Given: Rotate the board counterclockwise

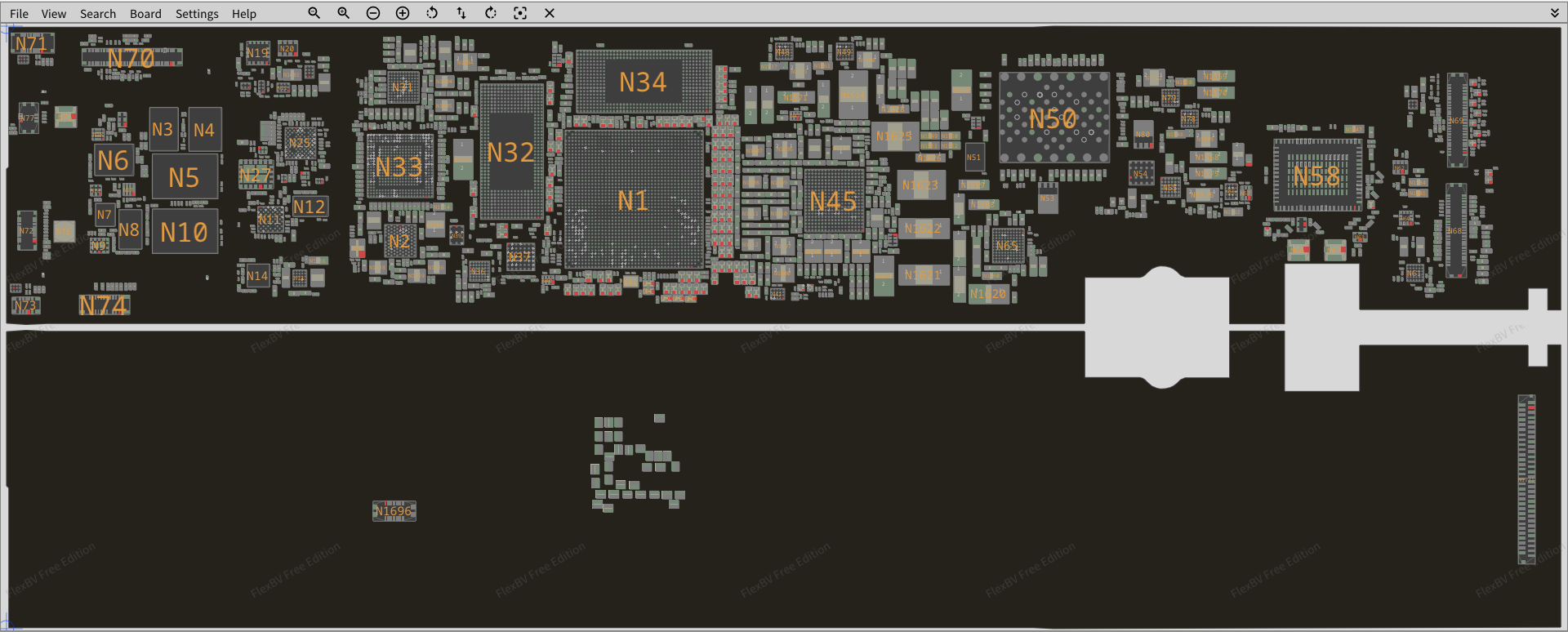Looking at the screenshot, I should point(432,13).
